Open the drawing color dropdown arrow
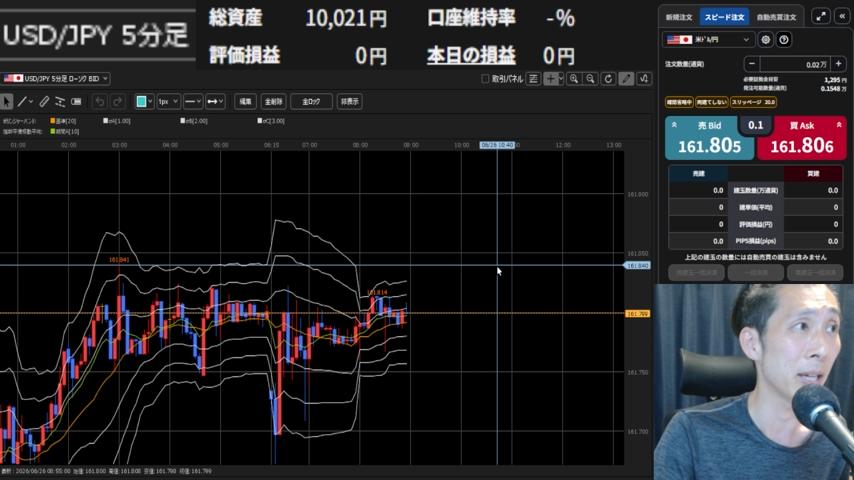 [150, 101]
